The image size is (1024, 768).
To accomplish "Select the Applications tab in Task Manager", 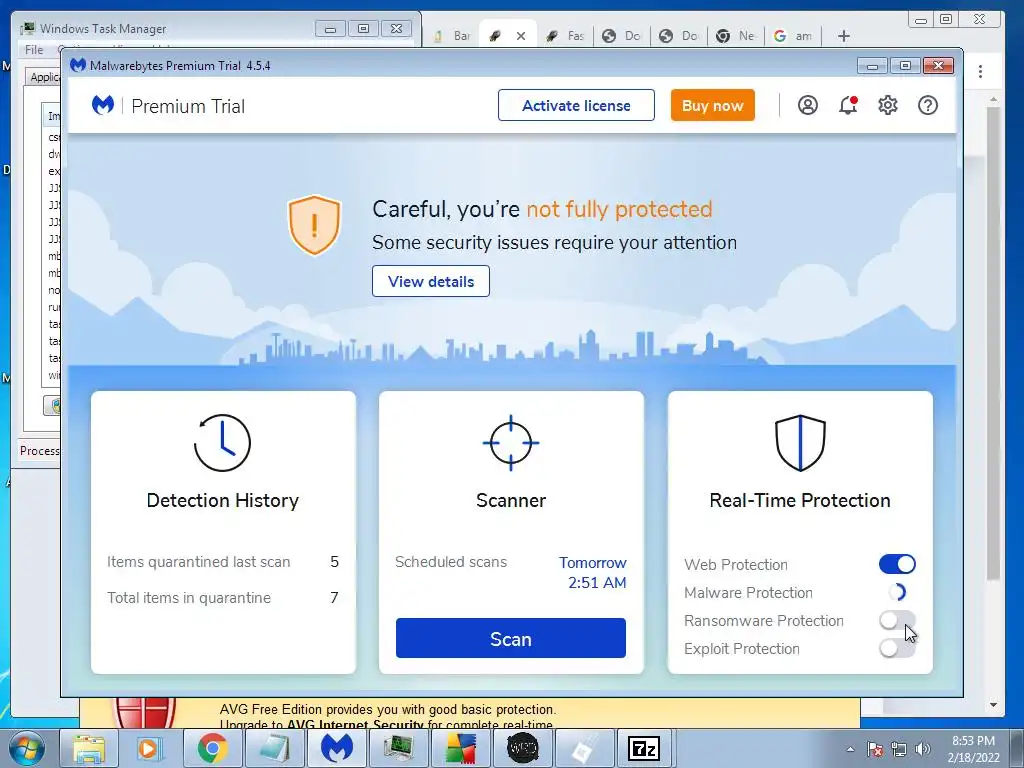I will tap(44, 76).
